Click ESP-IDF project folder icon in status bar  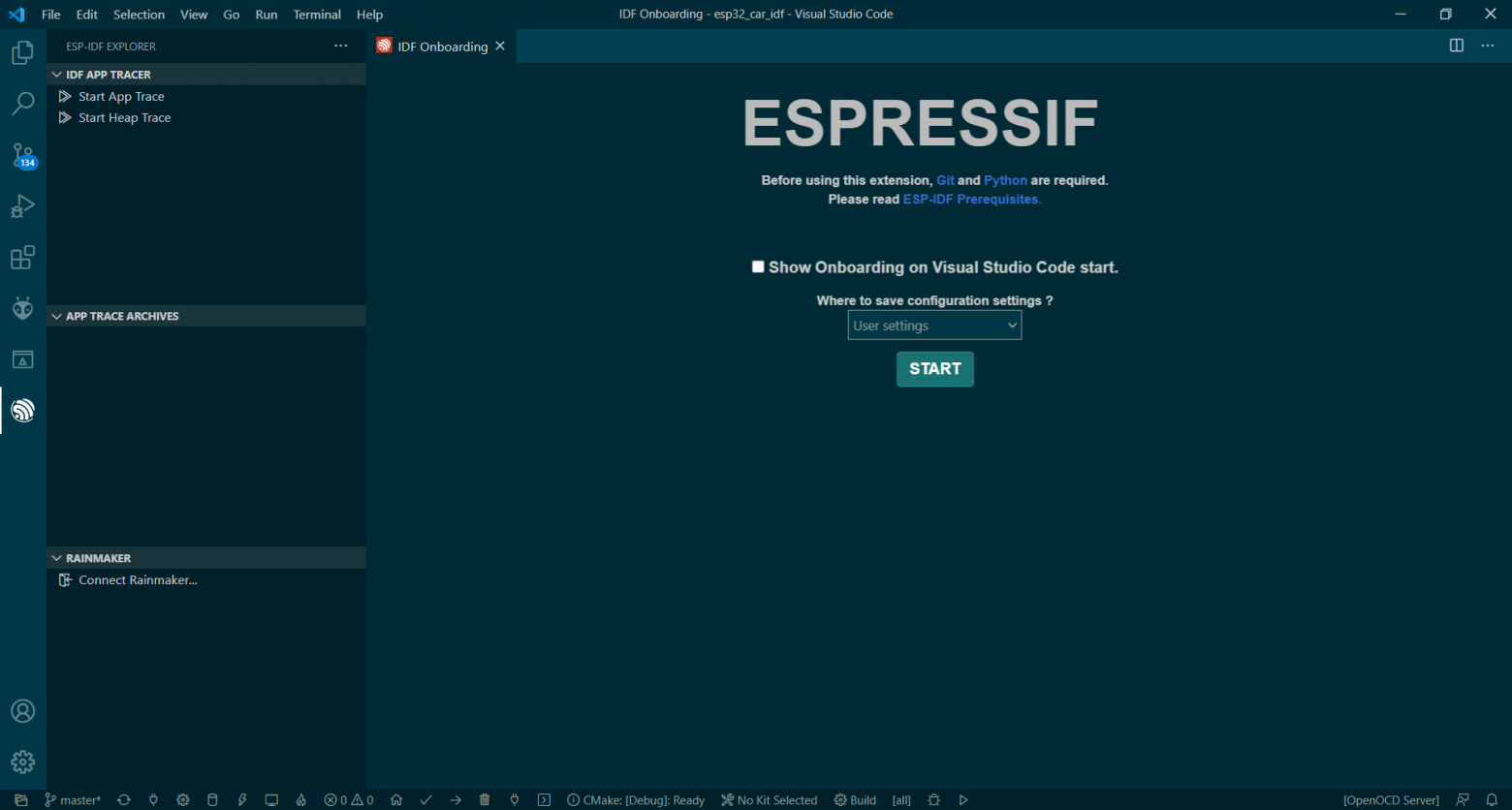pyautogui.click(x=20, y=800)
